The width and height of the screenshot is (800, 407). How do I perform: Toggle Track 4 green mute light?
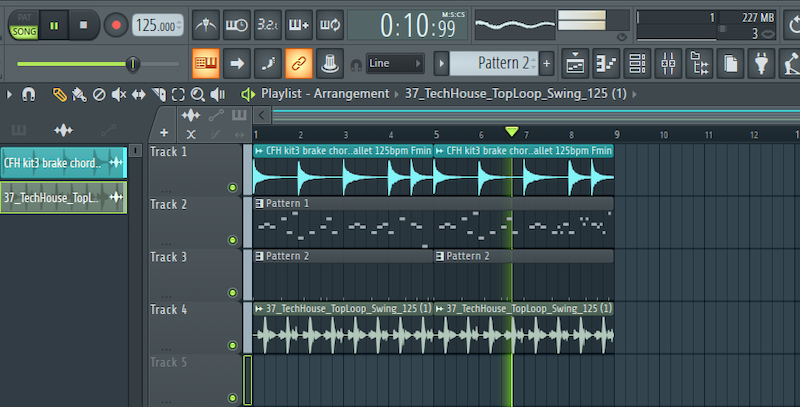click(x=233, y=345)
